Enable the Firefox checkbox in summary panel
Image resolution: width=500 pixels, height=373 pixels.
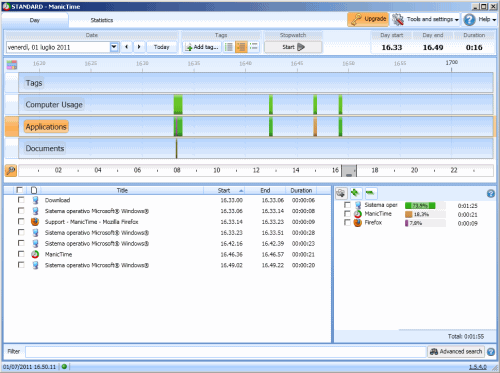coord(347,222)
